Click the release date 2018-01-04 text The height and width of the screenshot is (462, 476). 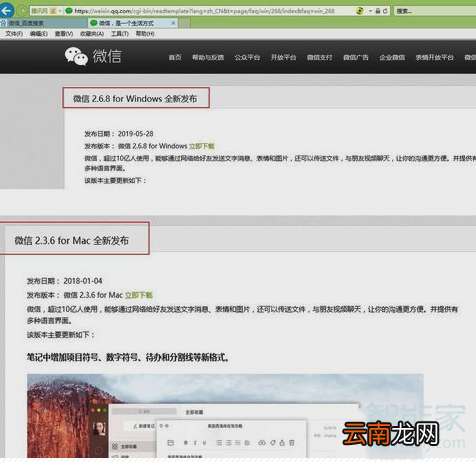(83, 281)
